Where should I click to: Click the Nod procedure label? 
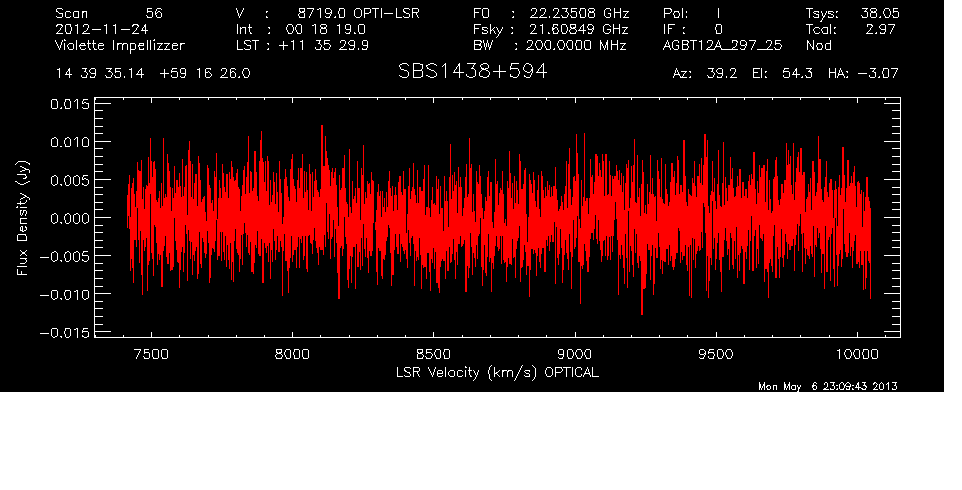click(818, 45)
